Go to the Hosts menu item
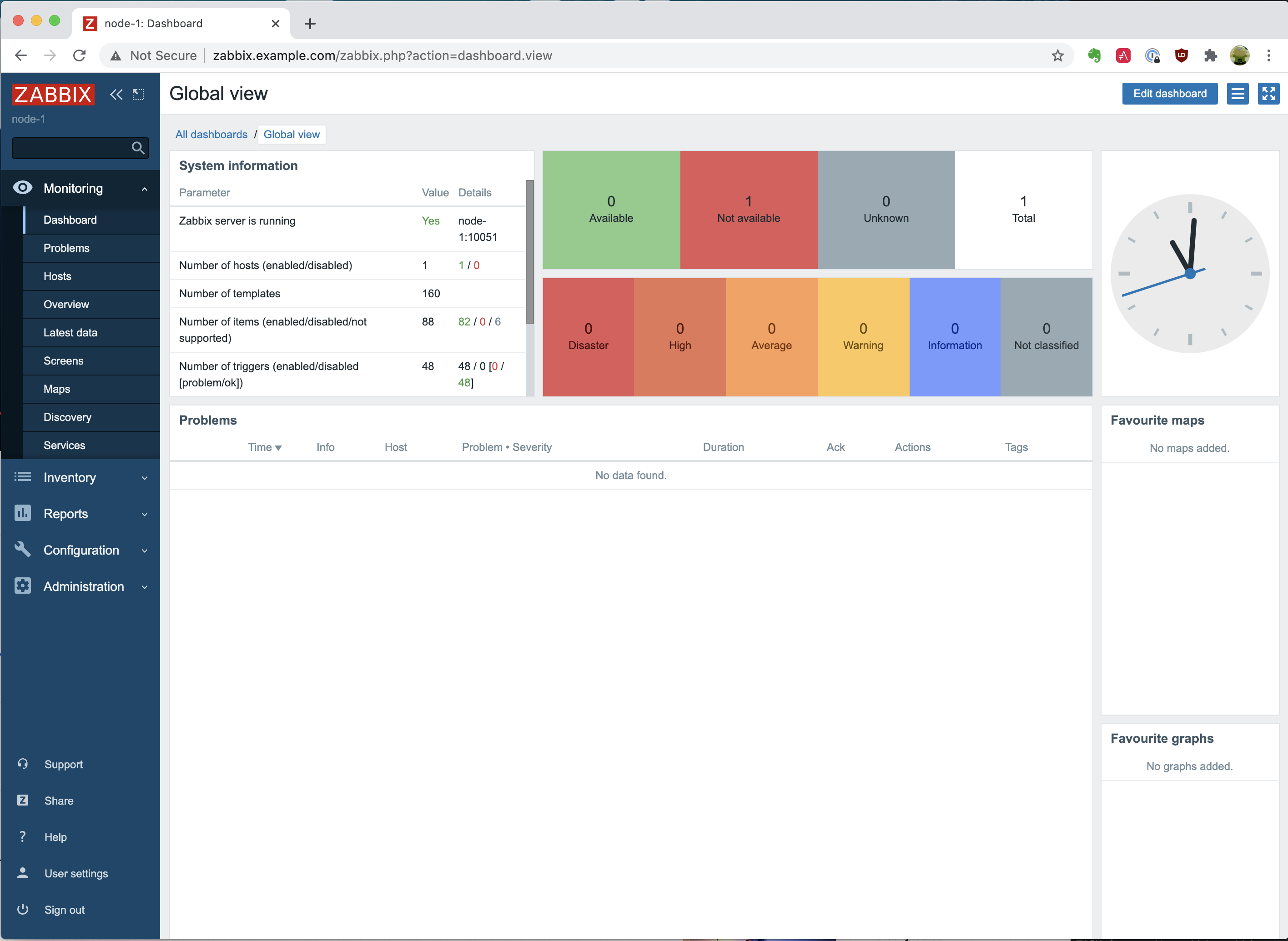This screenshot has width=1288, height=941. [57, 276]
